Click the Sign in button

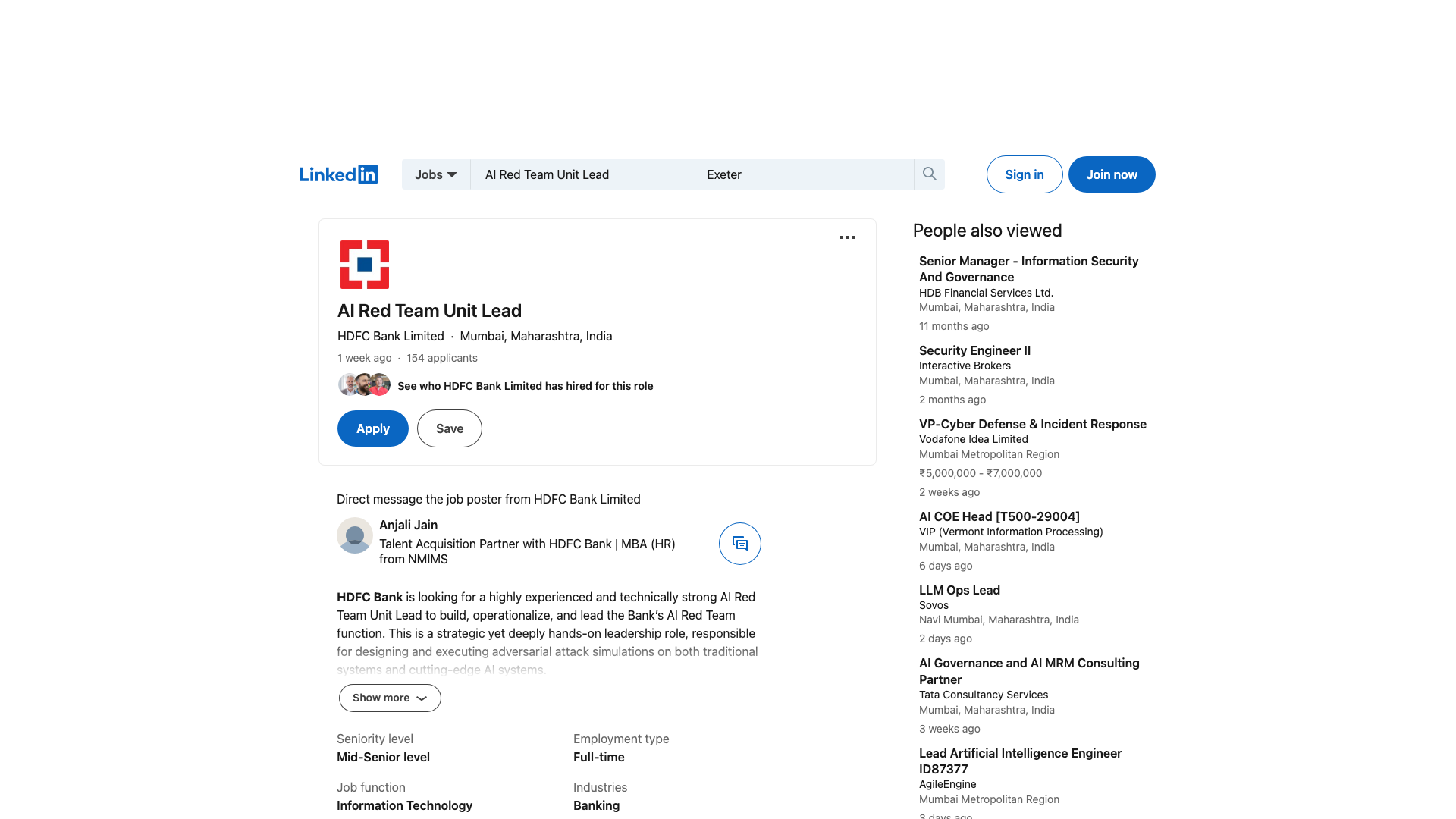click(x=1025, y=174)
